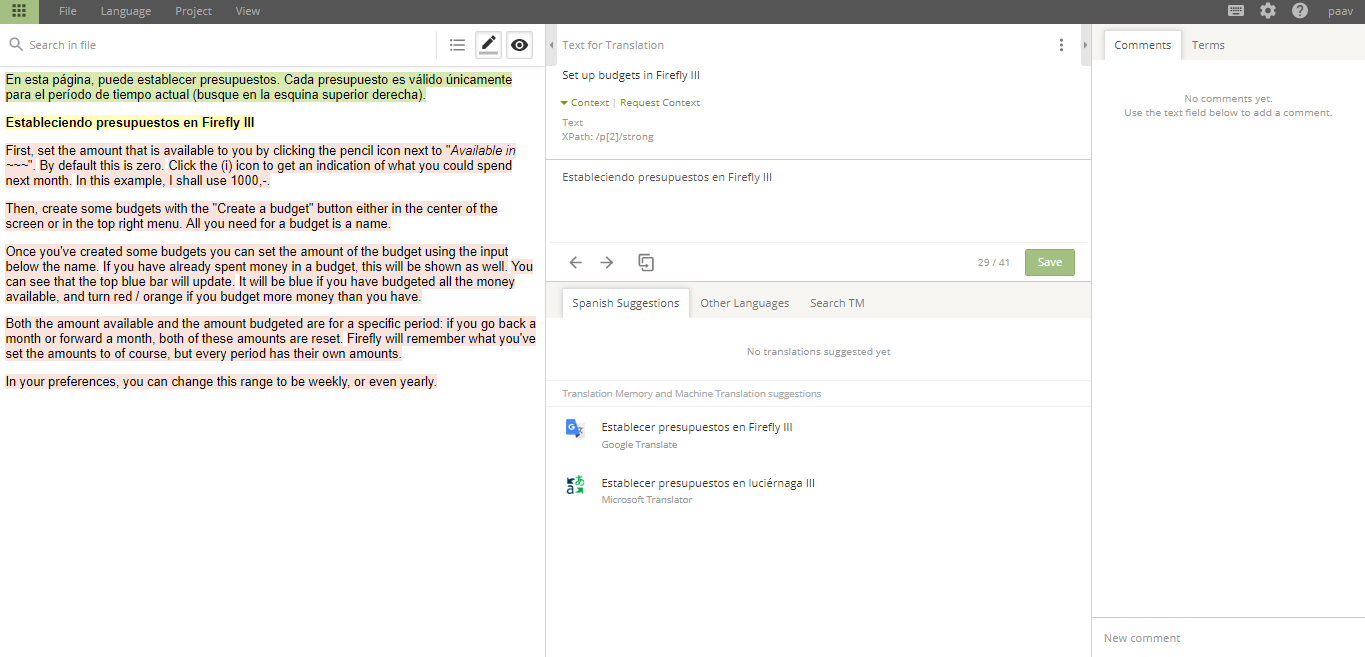
Task: Open Text for Translation options menu
Action: 1061,45
